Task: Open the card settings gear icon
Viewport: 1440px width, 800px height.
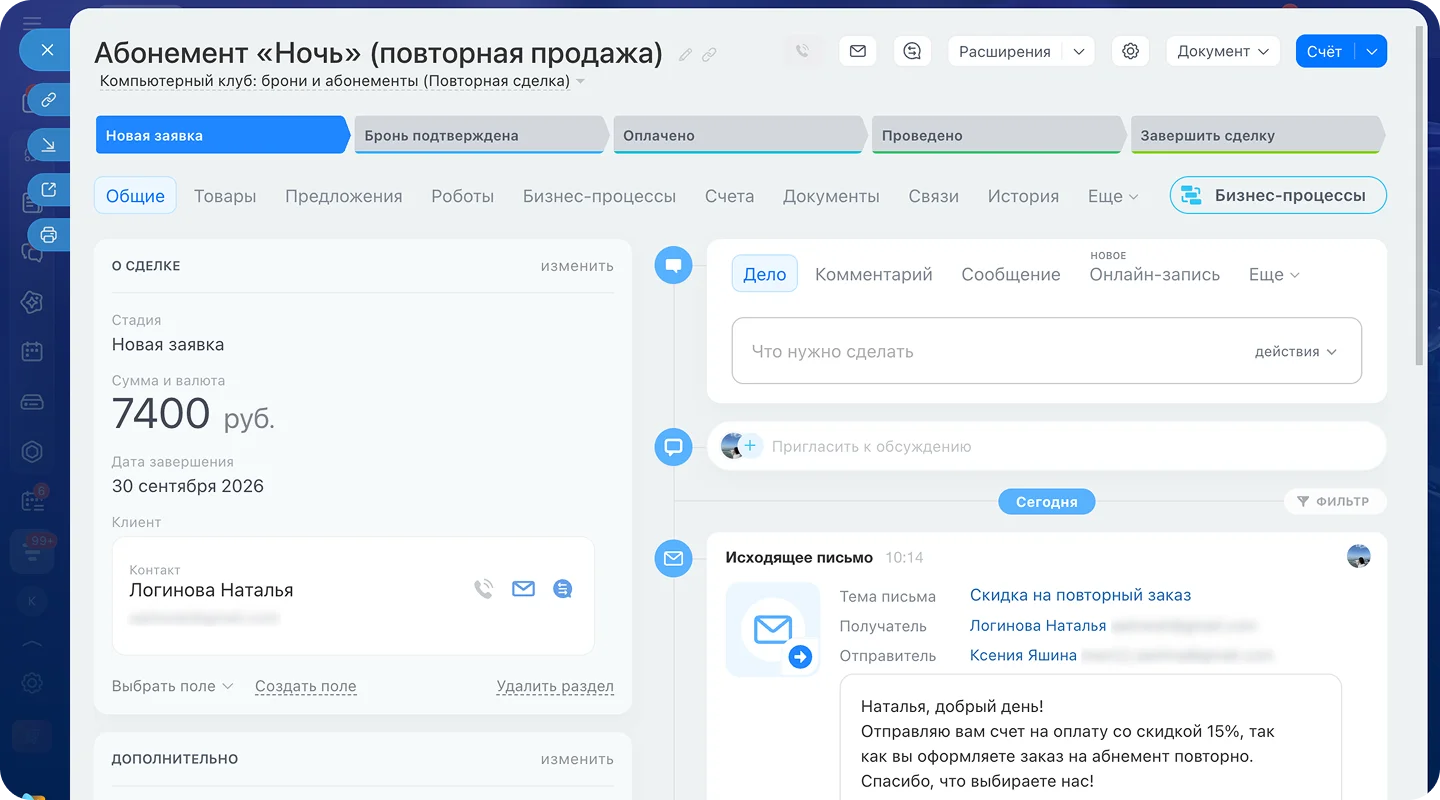Action: (1130, 51)
